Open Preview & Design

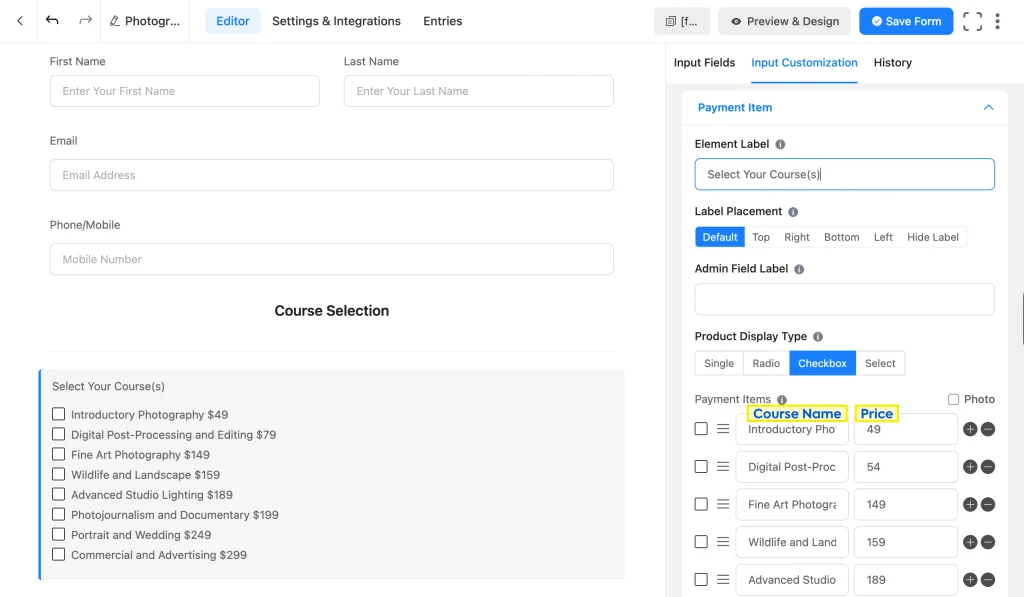(784, 22)
